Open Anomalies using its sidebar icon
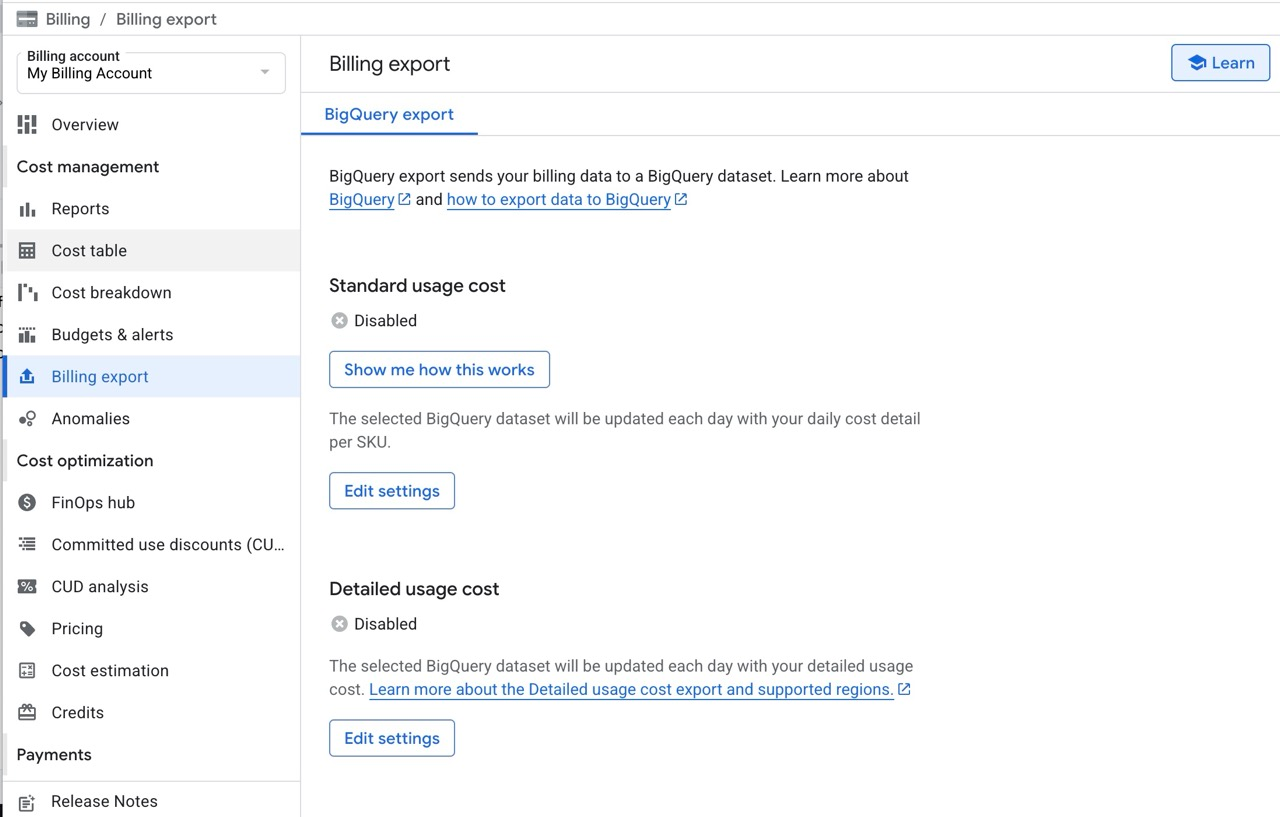The image size is (1280, 817). tap(27, 418)
